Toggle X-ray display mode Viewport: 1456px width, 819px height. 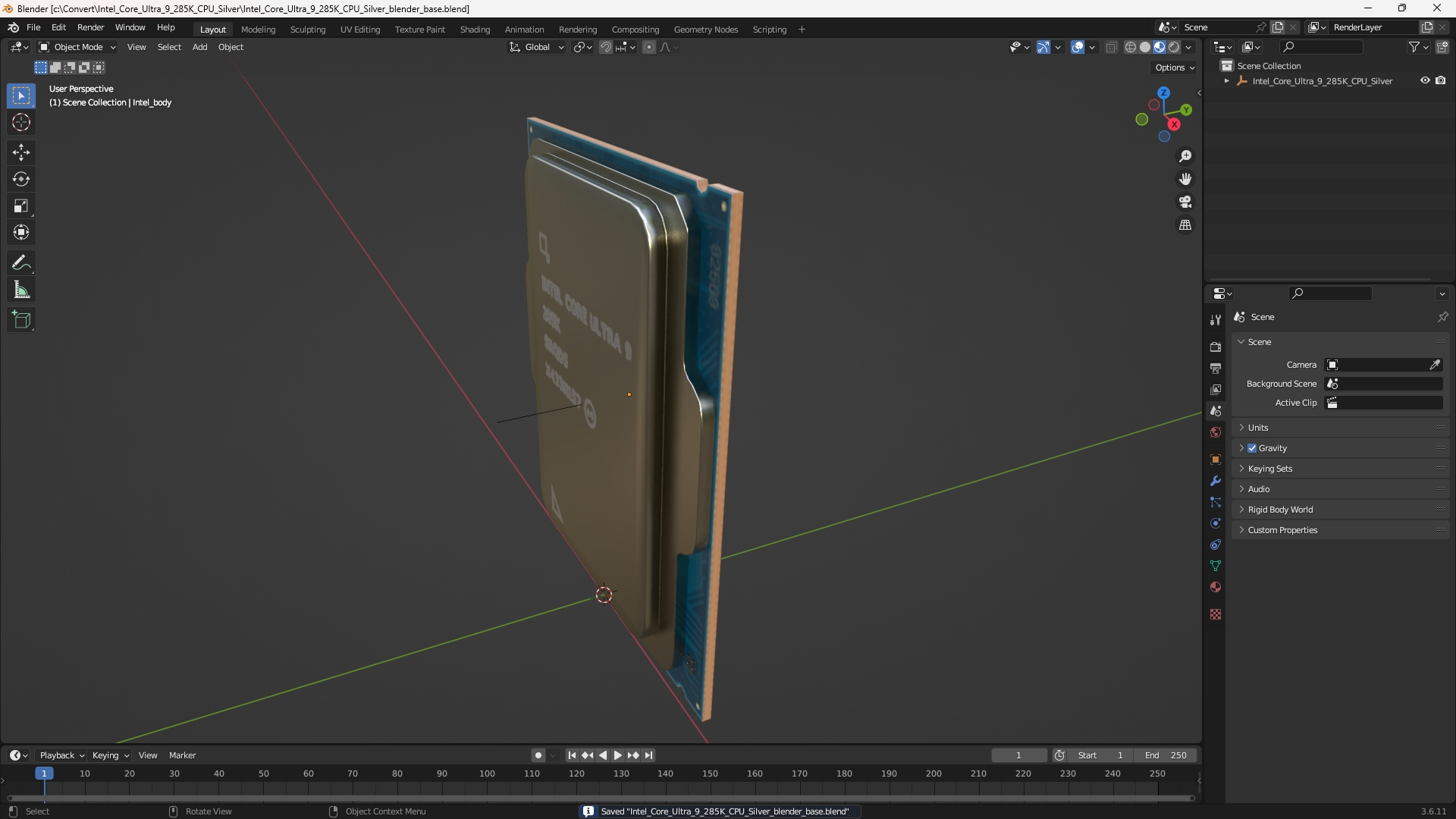click(x=1112, y=47)
